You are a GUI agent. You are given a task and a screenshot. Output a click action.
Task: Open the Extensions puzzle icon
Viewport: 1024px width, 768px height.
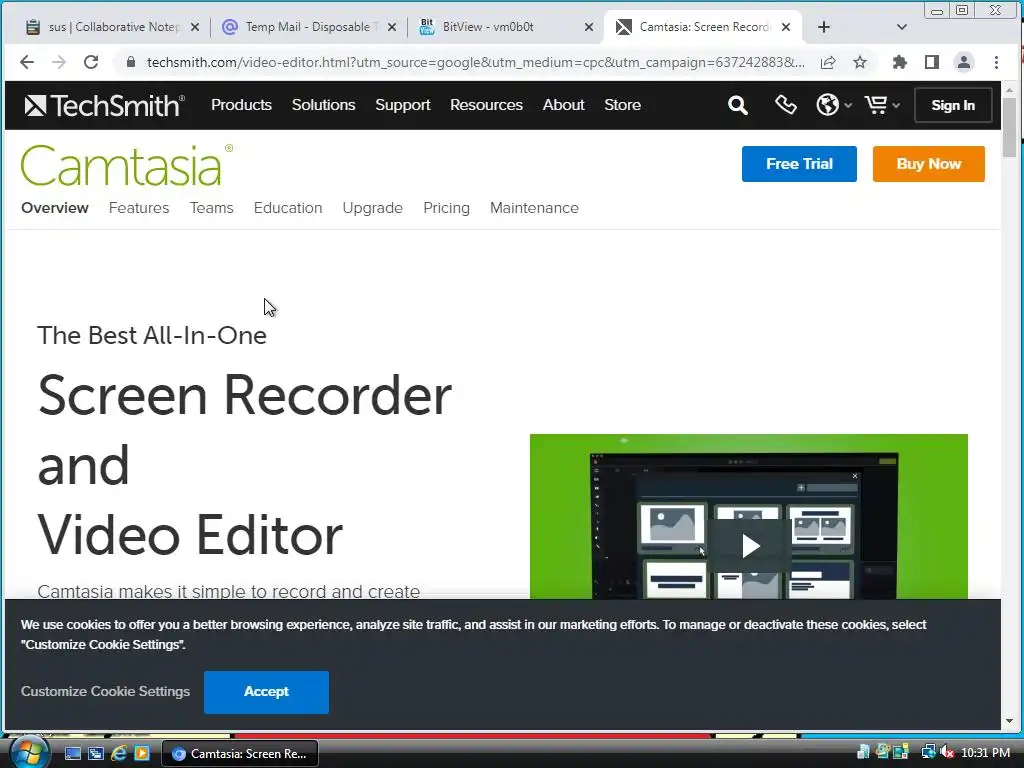pos(899,62)
